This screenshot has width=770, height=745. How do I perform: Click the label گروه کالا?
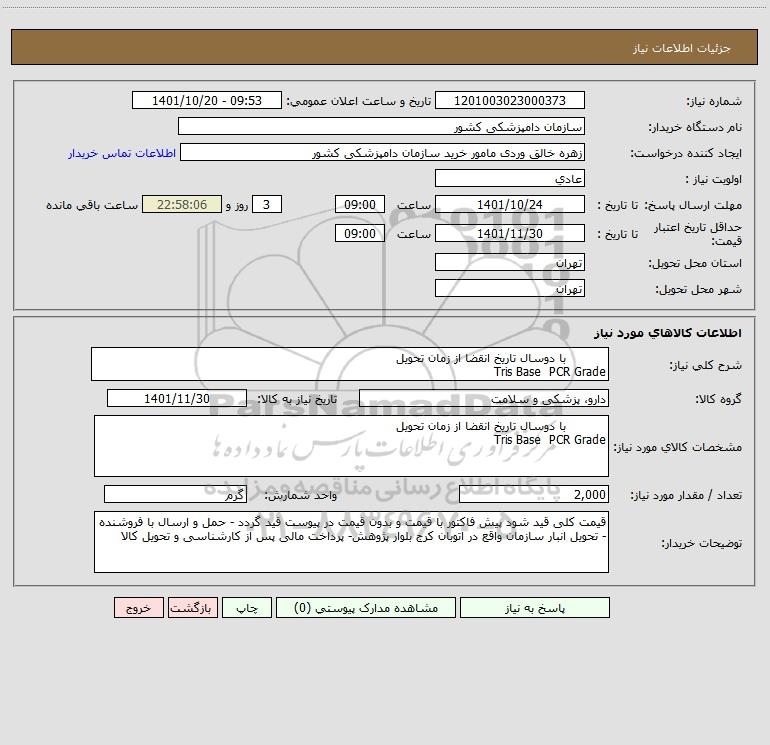tap(718, 399)
